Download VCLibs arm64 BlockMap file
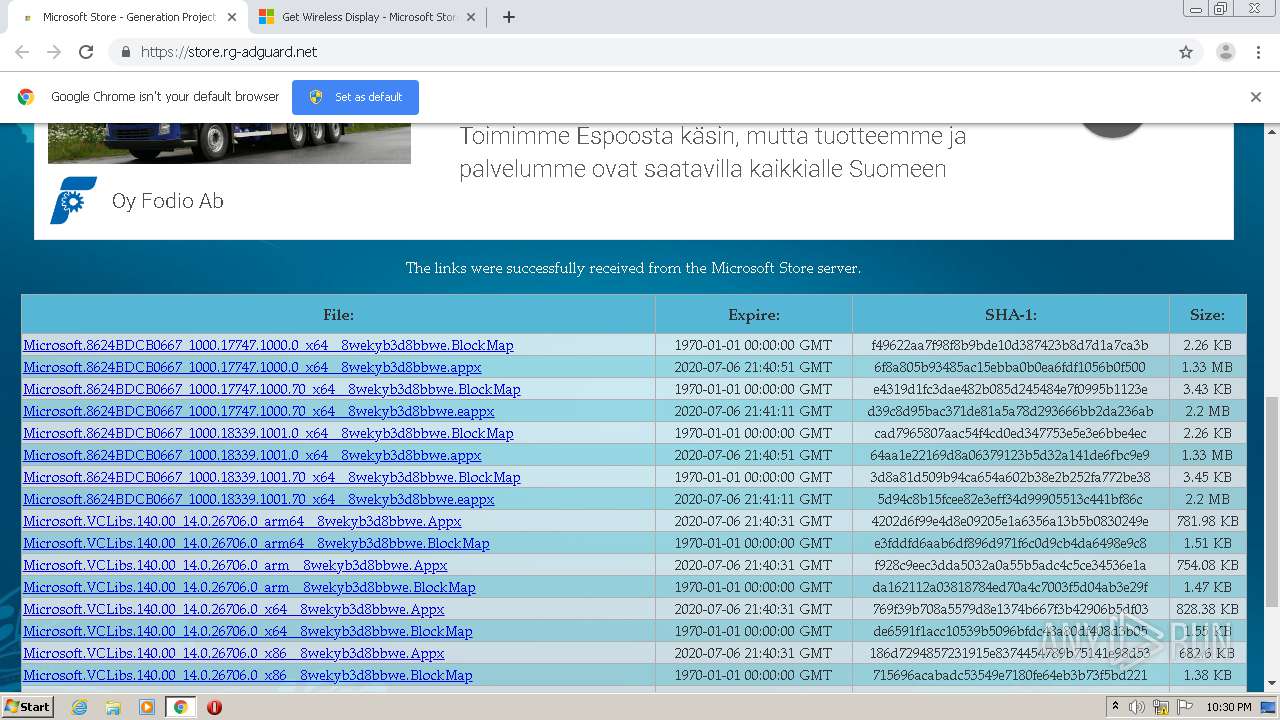Screen dimensions: 1280x720 (256, 543)
